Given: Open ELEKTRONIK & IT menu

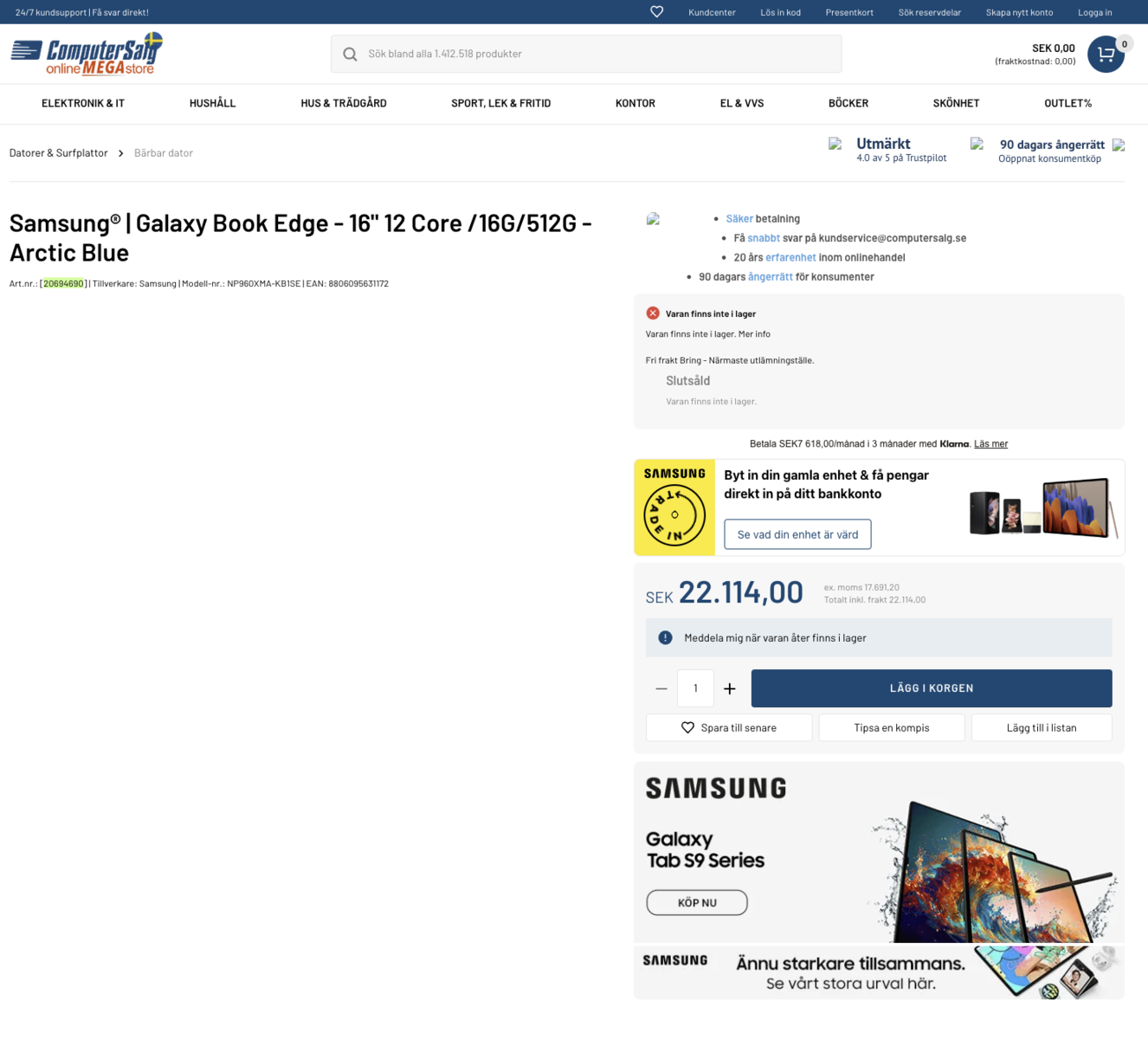Looking at the screenshot, I should tap(83, 103).
